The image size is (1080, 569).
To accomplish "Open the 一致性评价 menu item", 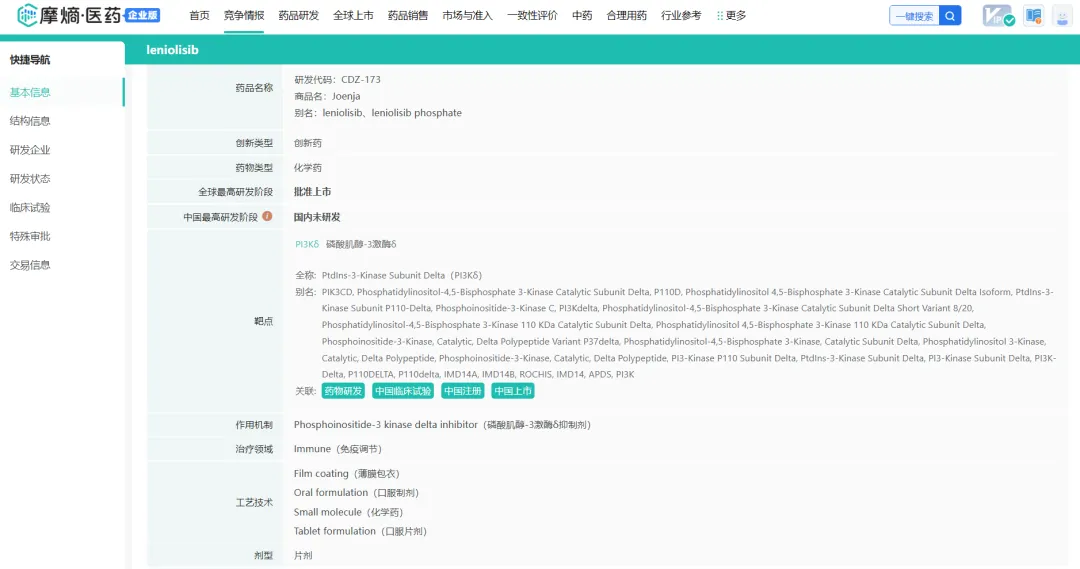I will pos(532,16).
